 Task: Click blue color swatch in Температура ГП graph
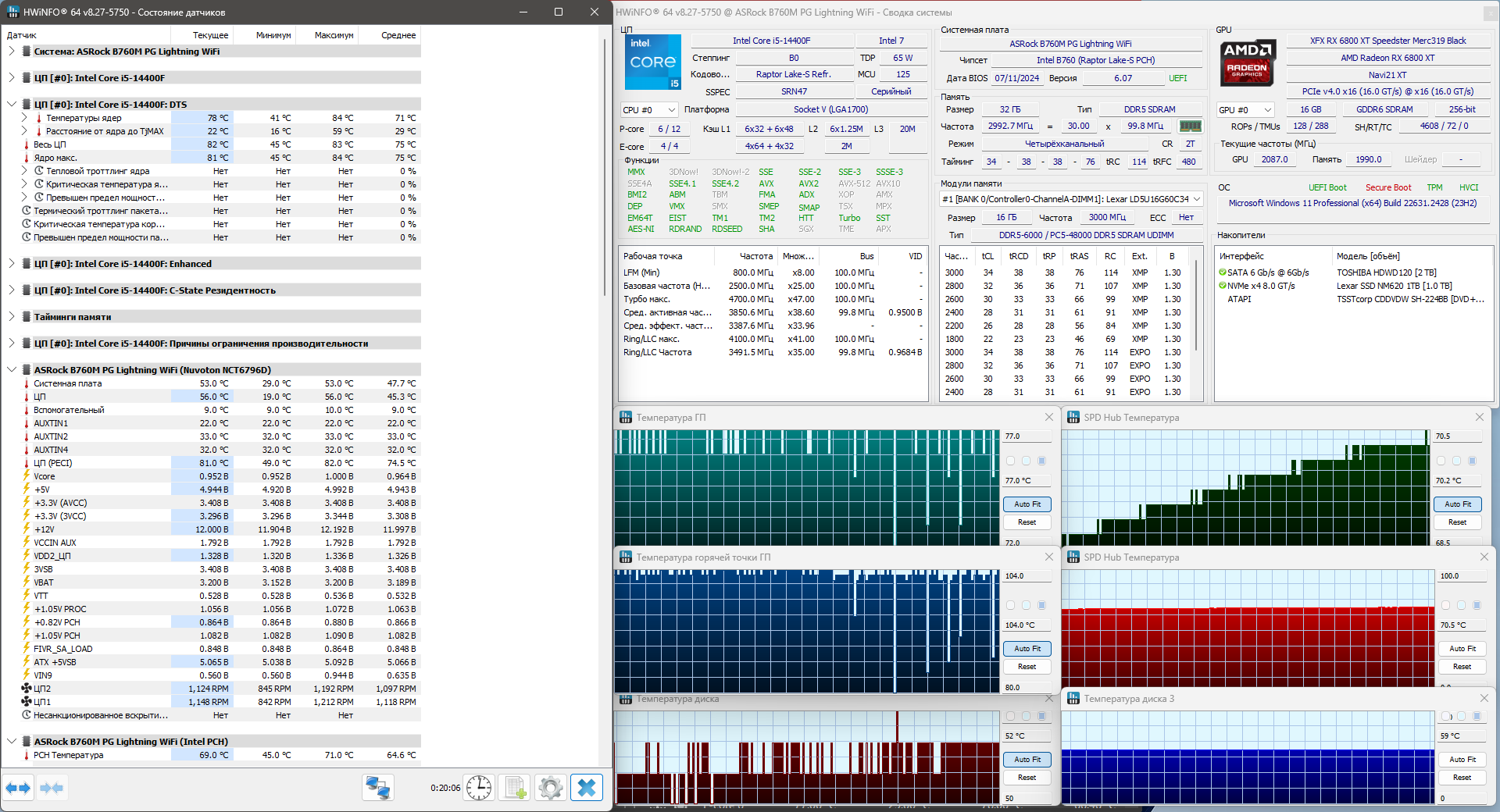pyautogui.click(x=1041, y=461)
